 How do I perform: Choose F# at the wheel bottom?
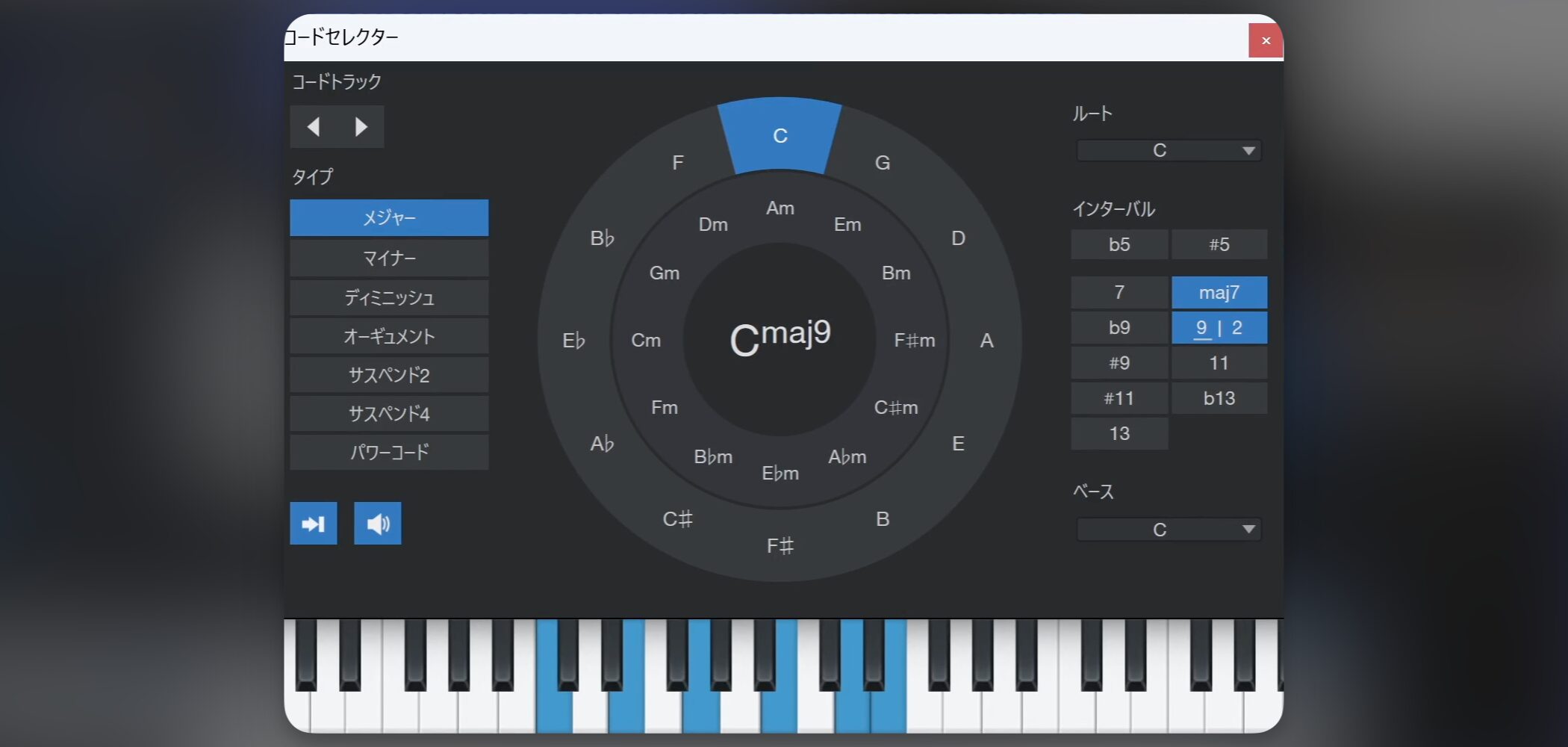[x=780, y=546]
